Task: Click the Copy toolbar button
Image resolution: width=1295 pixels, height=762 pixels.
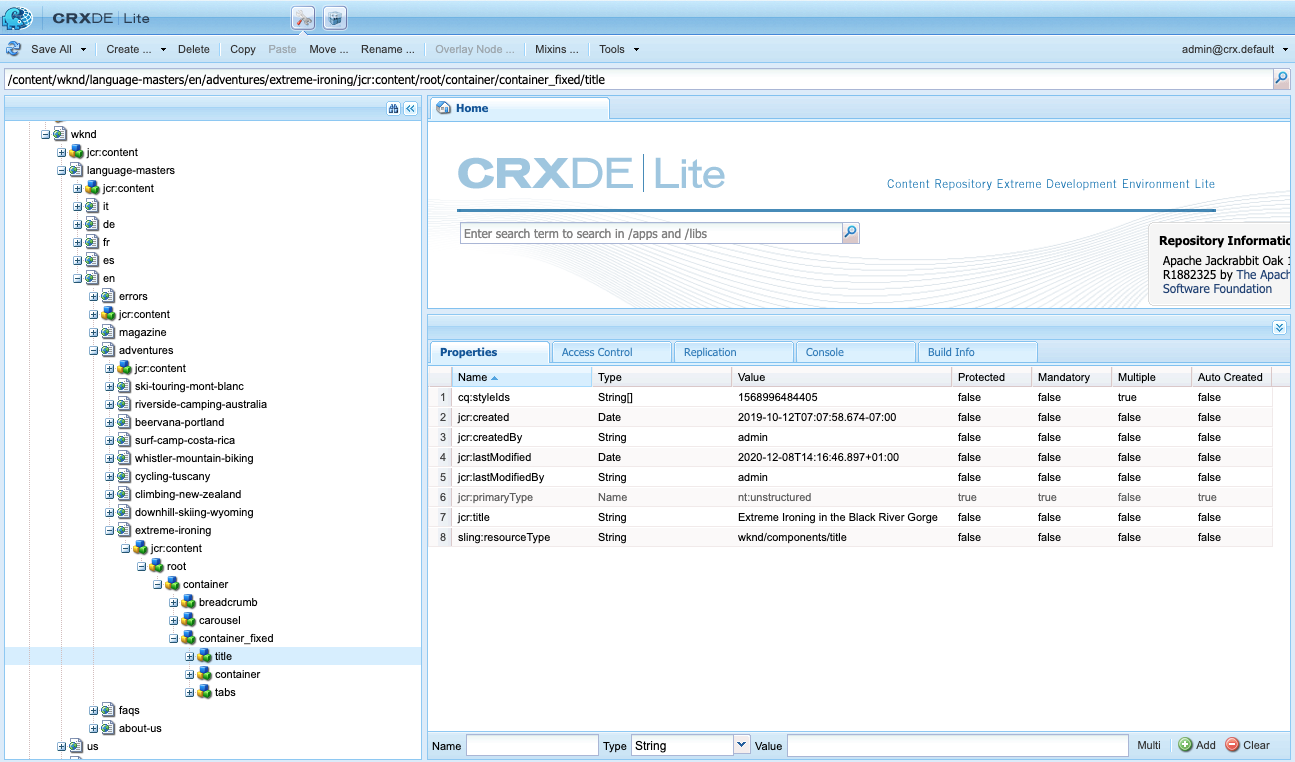Action: click(x=243, y=49)
